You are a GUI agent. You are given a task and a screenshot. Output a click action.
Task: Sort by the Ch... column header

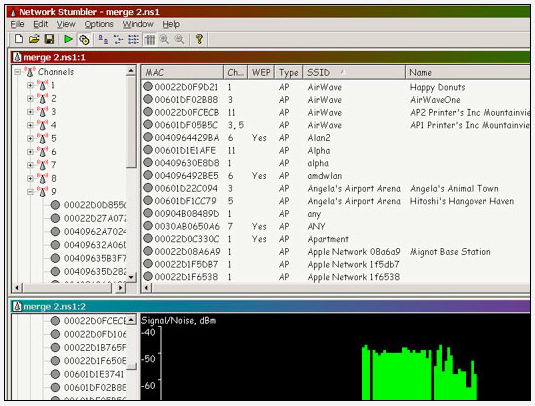236,72
